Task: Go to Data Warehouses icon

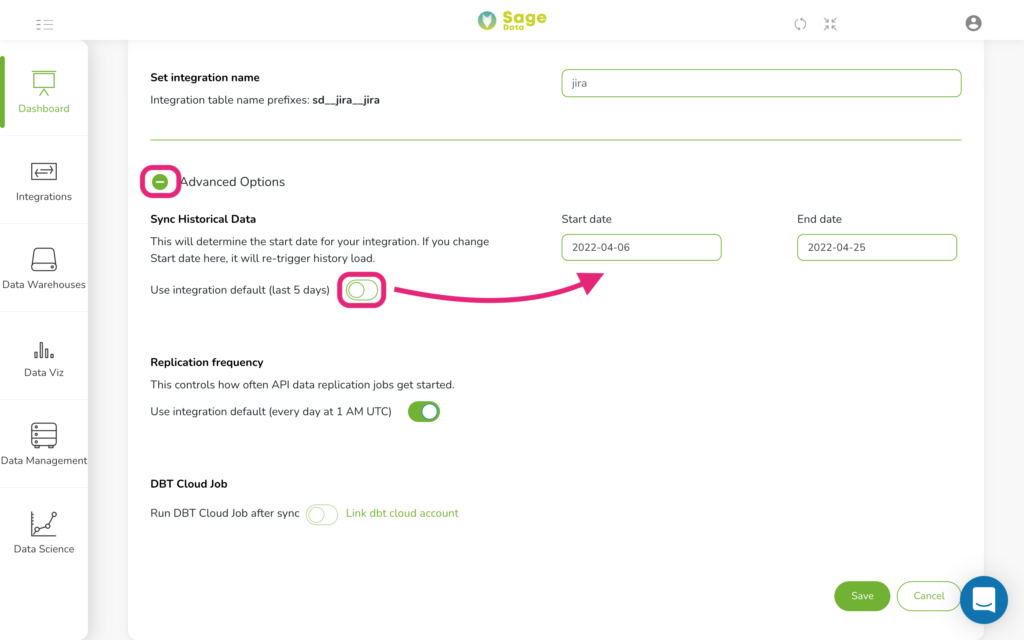Action: pyautogui.click(x=44, y=259)
